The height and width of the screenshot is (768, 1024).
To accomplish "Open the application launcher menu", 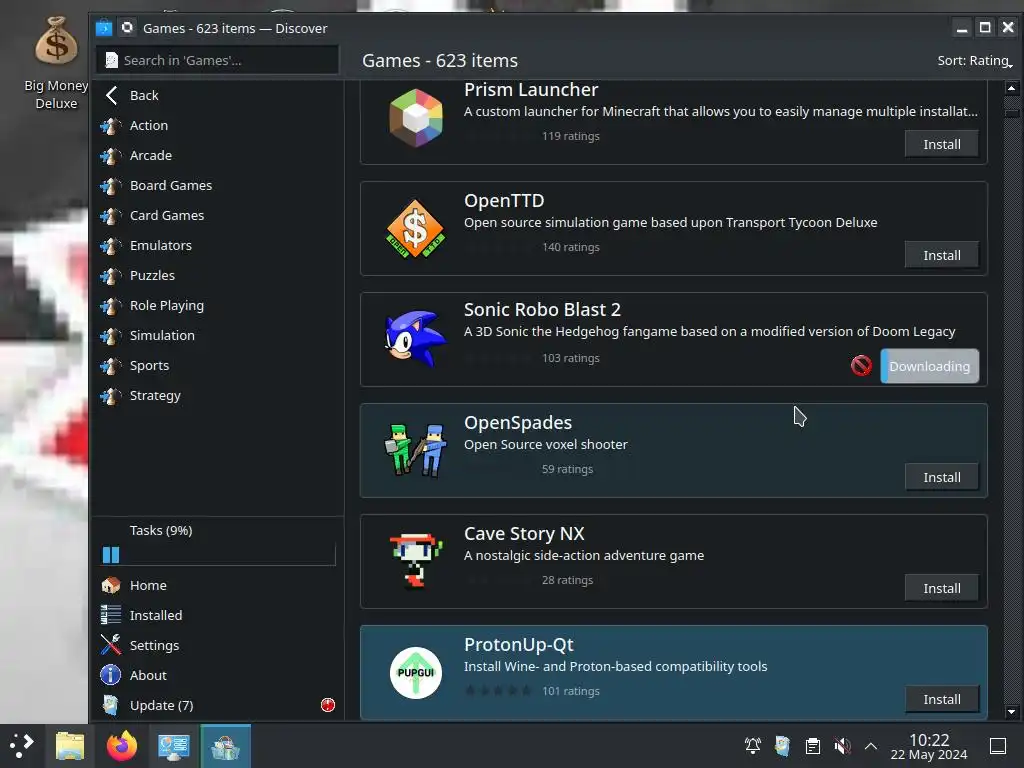I will click(x=22, y=746).
